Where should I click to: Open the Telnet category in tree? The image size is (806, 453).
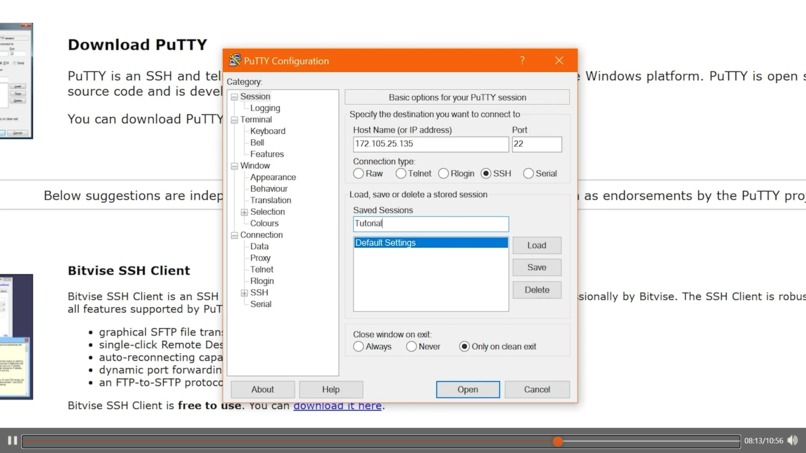262,269
